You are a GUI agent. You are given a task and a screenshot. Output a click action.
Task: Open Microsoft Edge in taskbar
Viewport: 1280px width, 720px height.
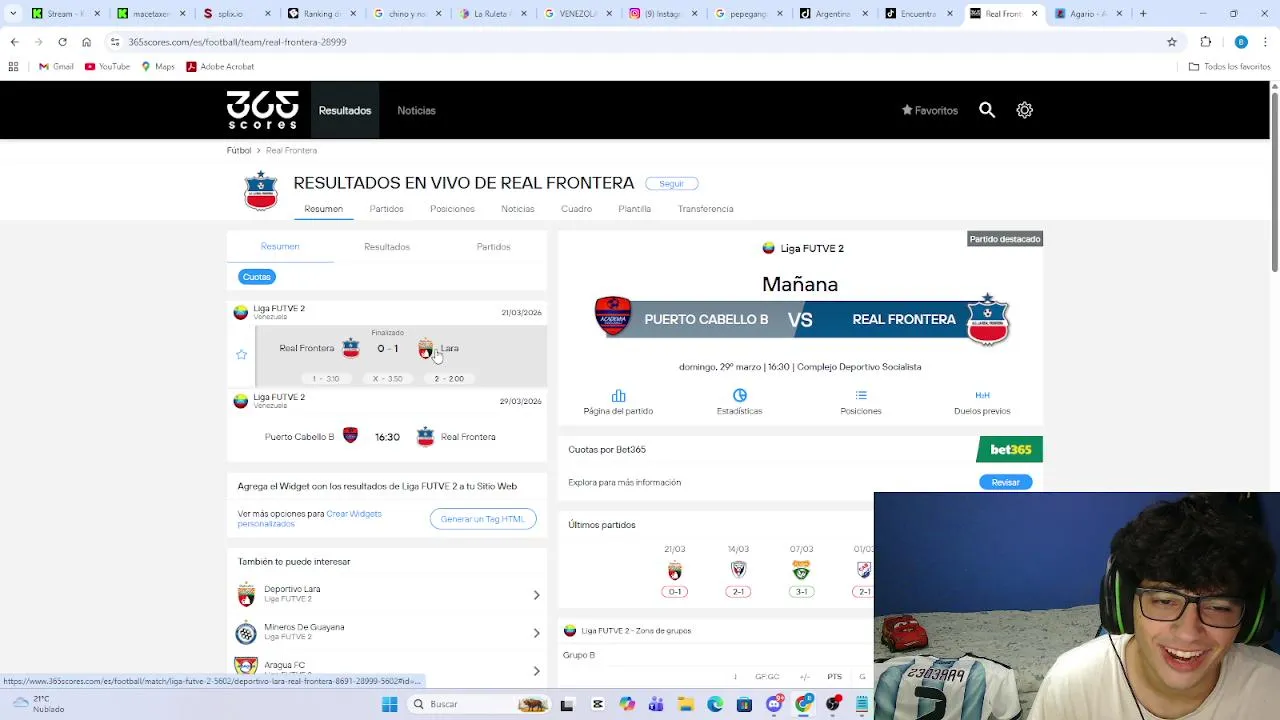tap(715, 704)
